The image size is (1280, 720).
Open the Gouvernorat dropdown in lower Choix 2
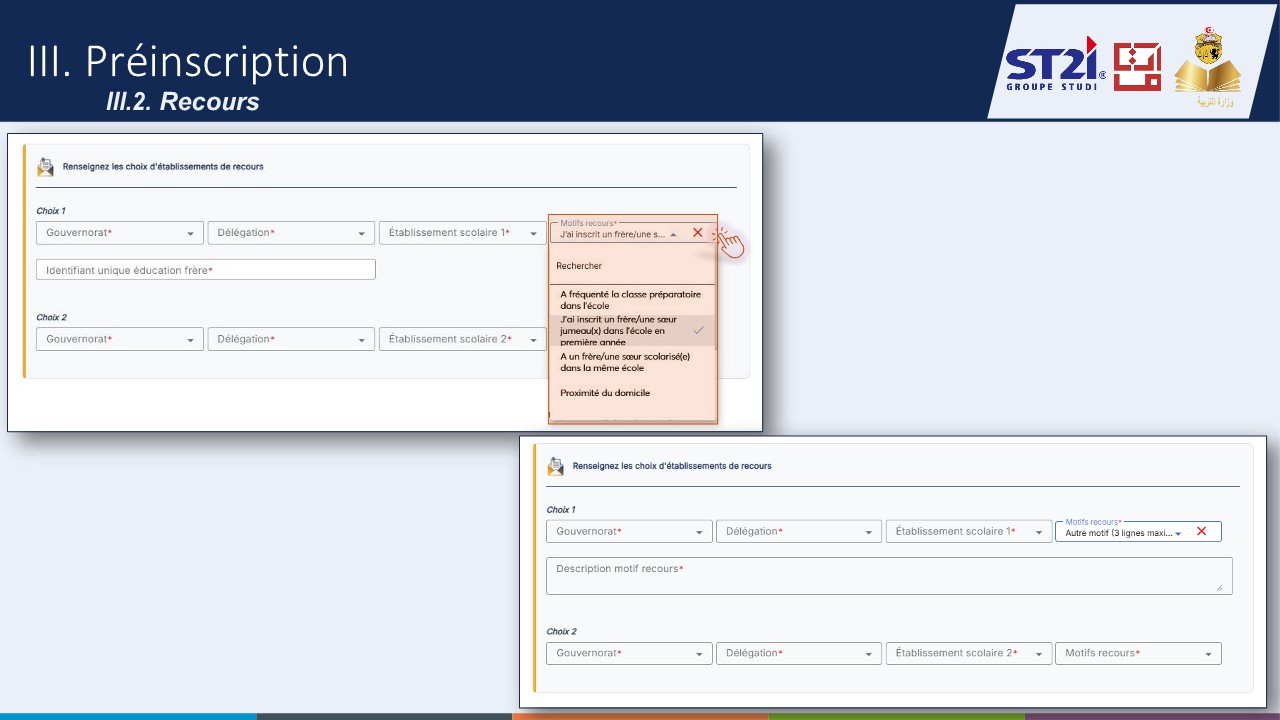tap(629, 654)
